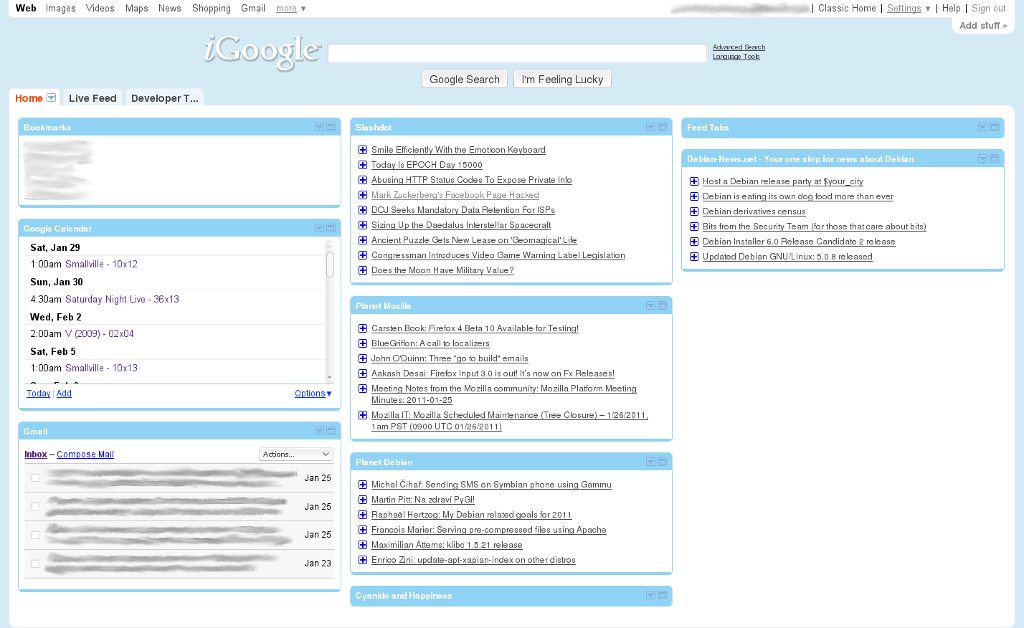Screen dimensions: 1024x628
Task: Expand plus icon for 'Mozilla IT: Mozilla Scheduled Maintenance'
Action: click(x=362, y=415)
